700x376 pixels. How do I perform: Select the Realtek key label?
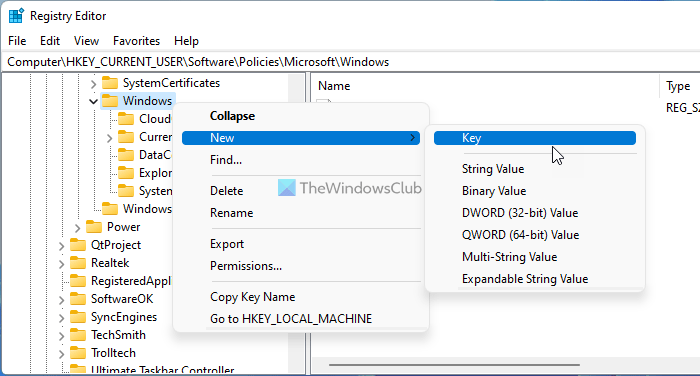click(x=110, y=263)
